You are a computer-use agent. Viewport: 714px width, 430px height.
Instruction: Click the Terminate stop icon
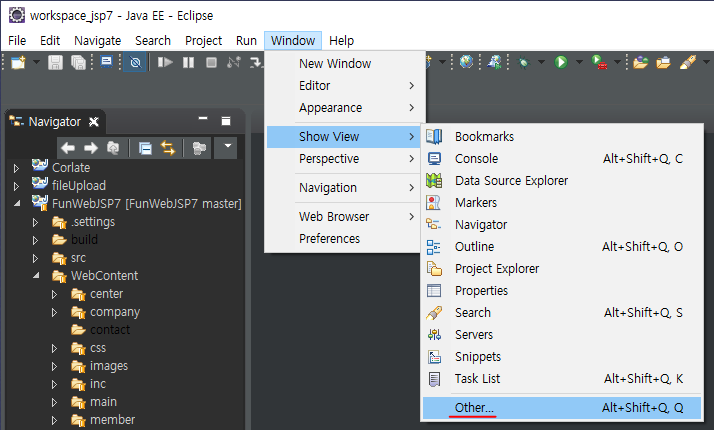tap(211, 62)
